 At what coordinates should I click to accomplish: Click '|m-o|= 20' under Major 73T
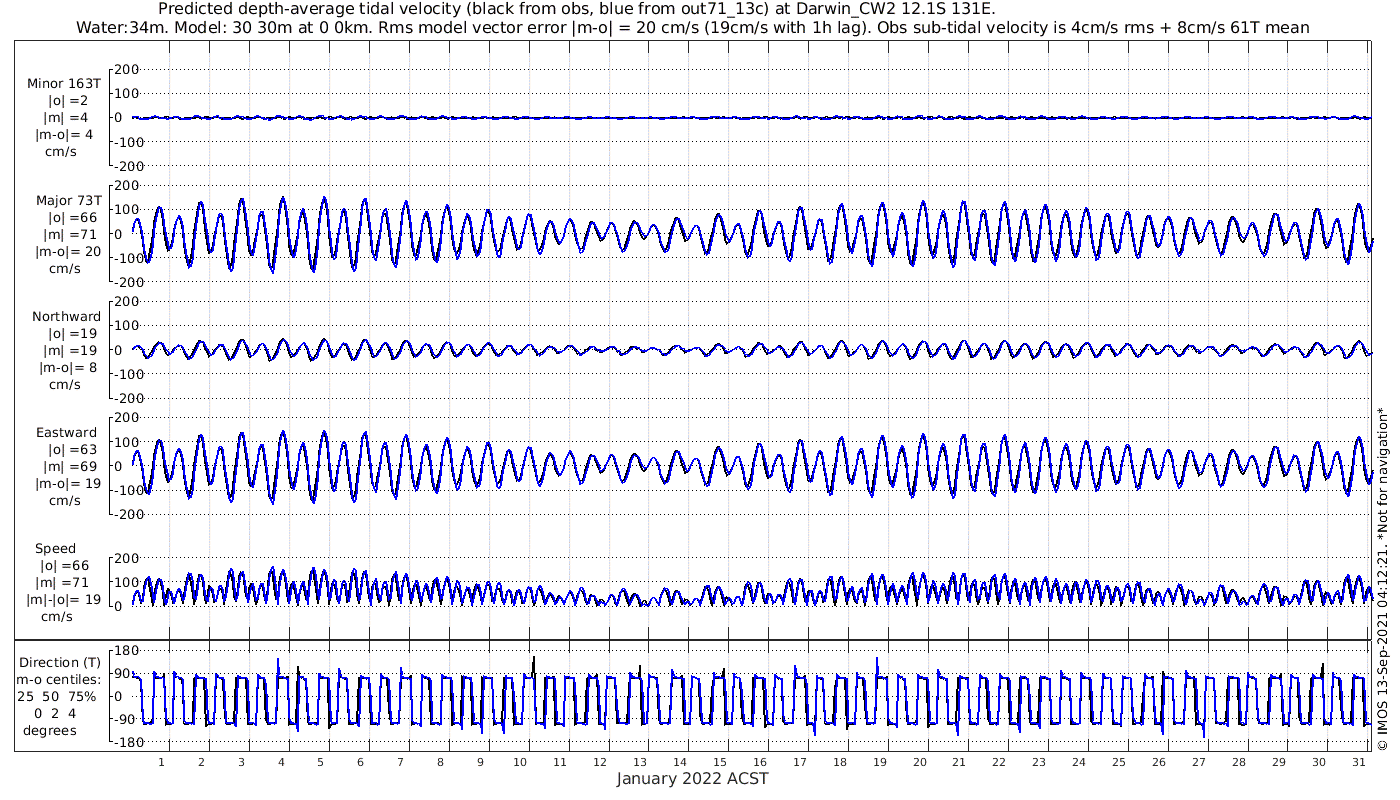coord(68,251)
